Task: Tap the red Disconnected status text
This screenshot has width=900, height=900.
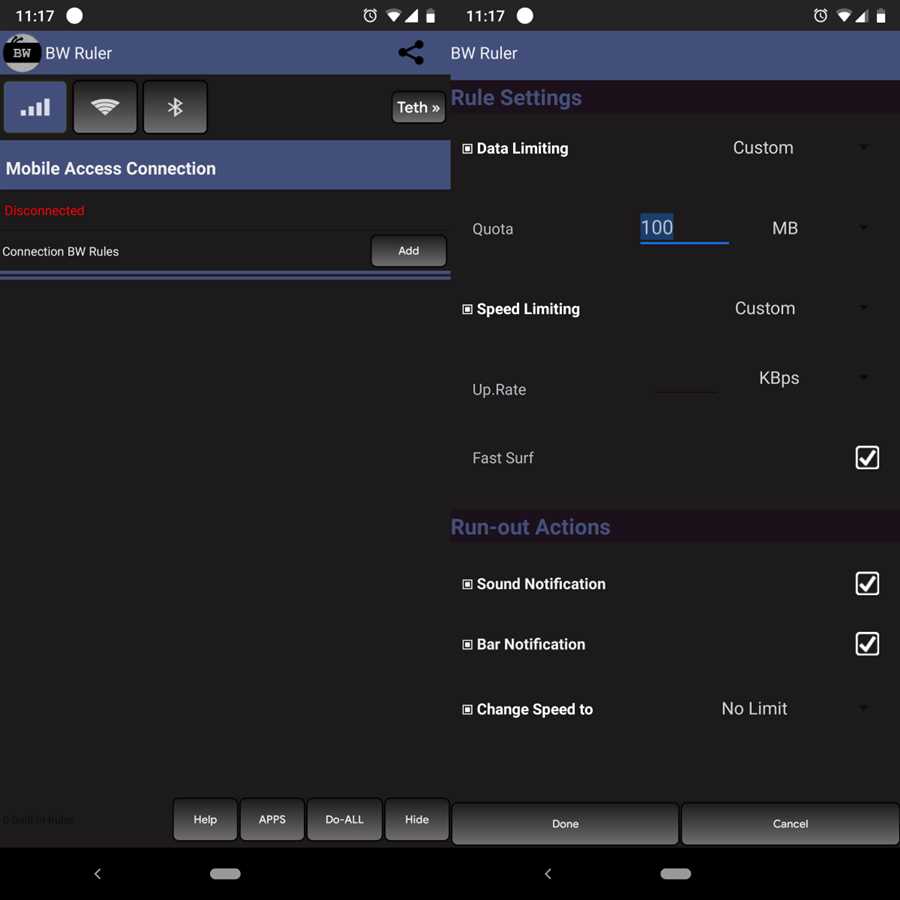Action: click(44, 211)
